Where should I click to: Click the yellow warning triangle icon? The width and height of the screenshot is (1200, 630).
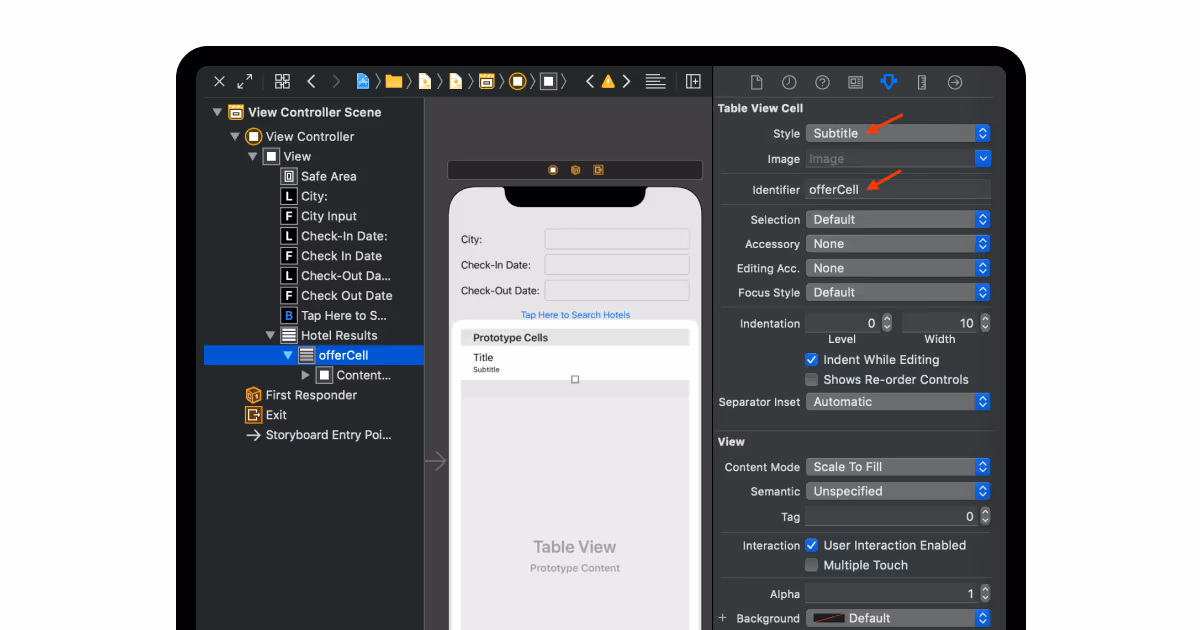click(x=608, y=82)
